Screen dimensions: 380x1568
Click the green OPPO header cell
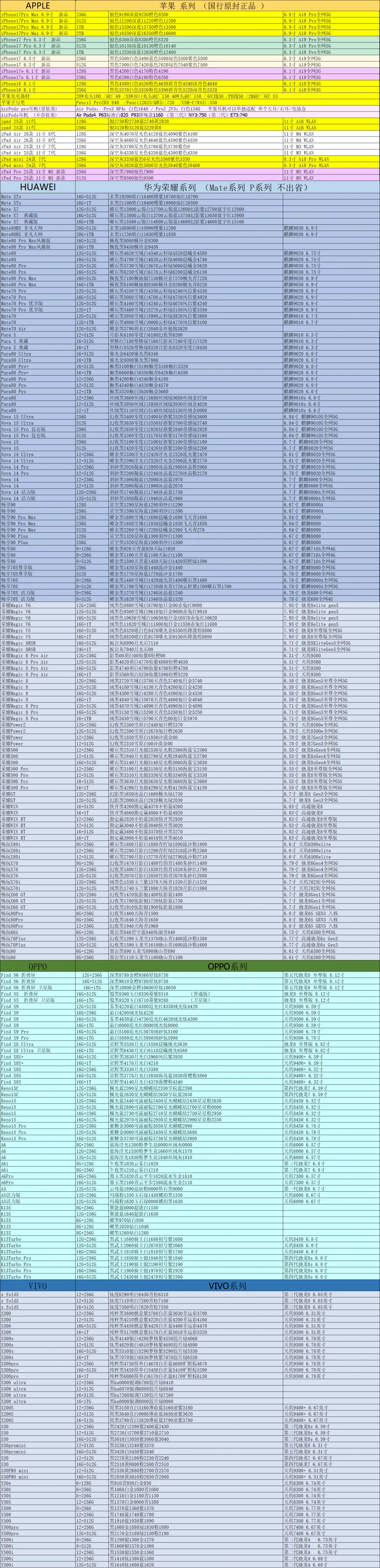(x=38, y=966)
